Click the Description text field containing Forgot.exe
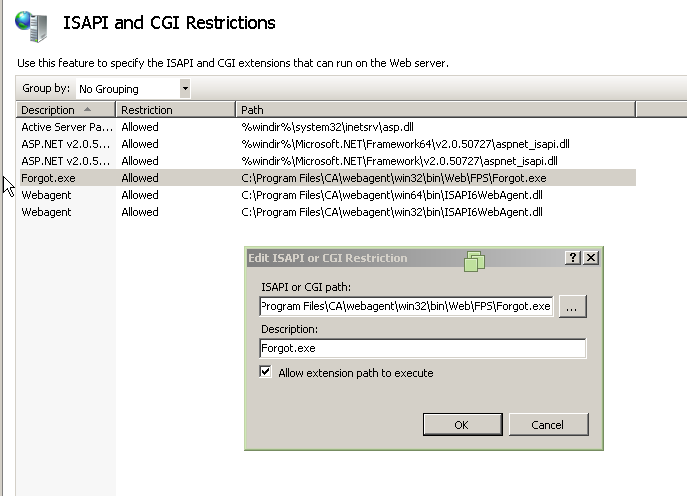Screen dimensions: 687x496 tap(423, 348)
